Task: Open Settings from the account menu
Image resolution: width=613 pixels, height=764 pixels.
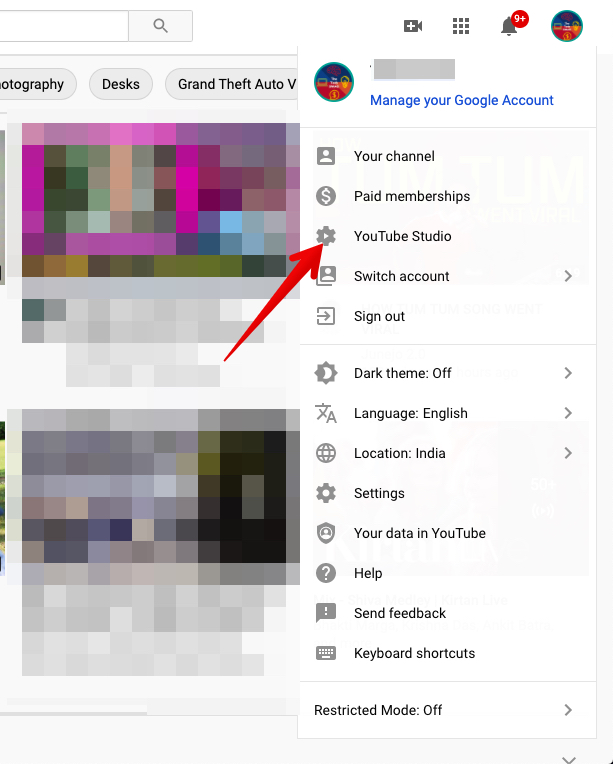Action: (x=447, y=493)
